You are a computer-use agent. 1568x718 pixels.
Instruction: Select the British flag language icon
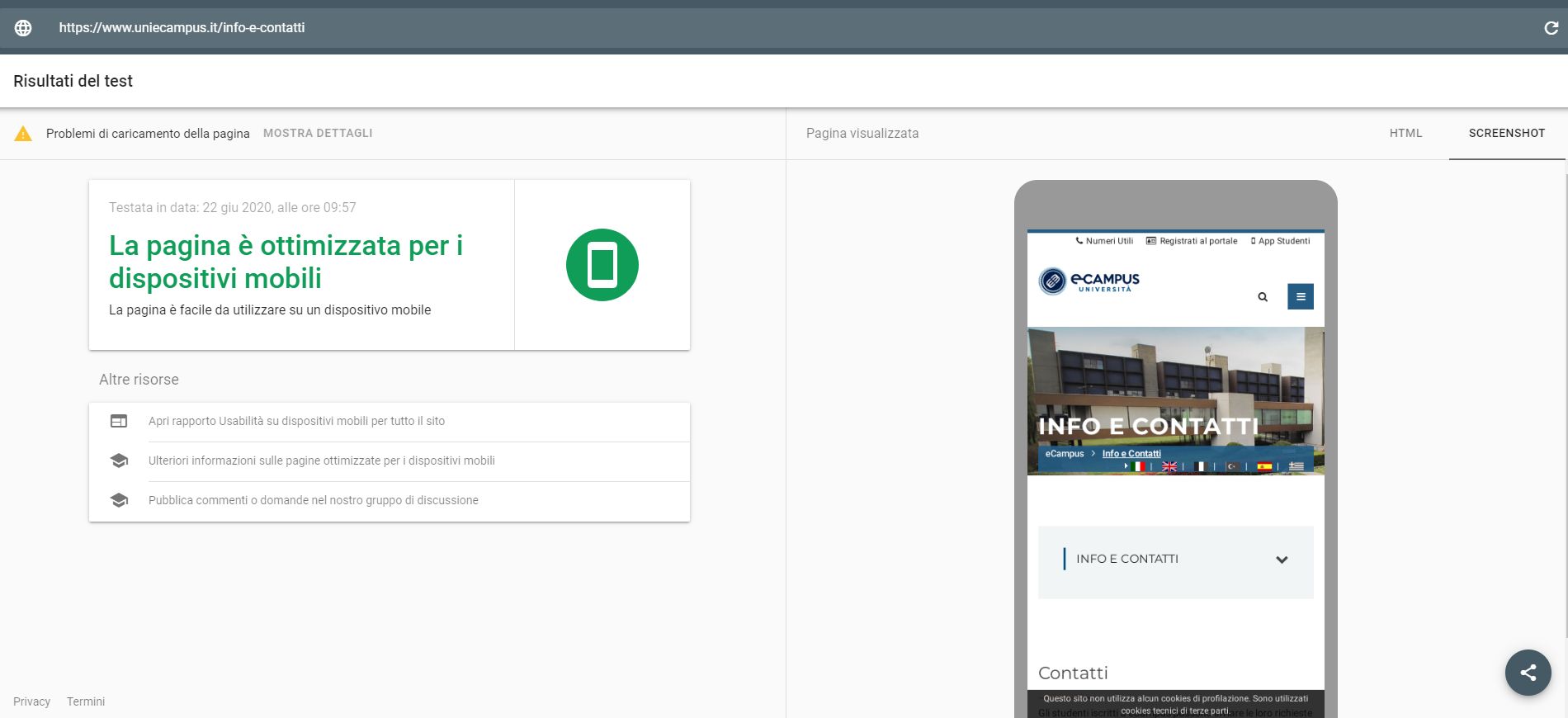[1169, 466]
